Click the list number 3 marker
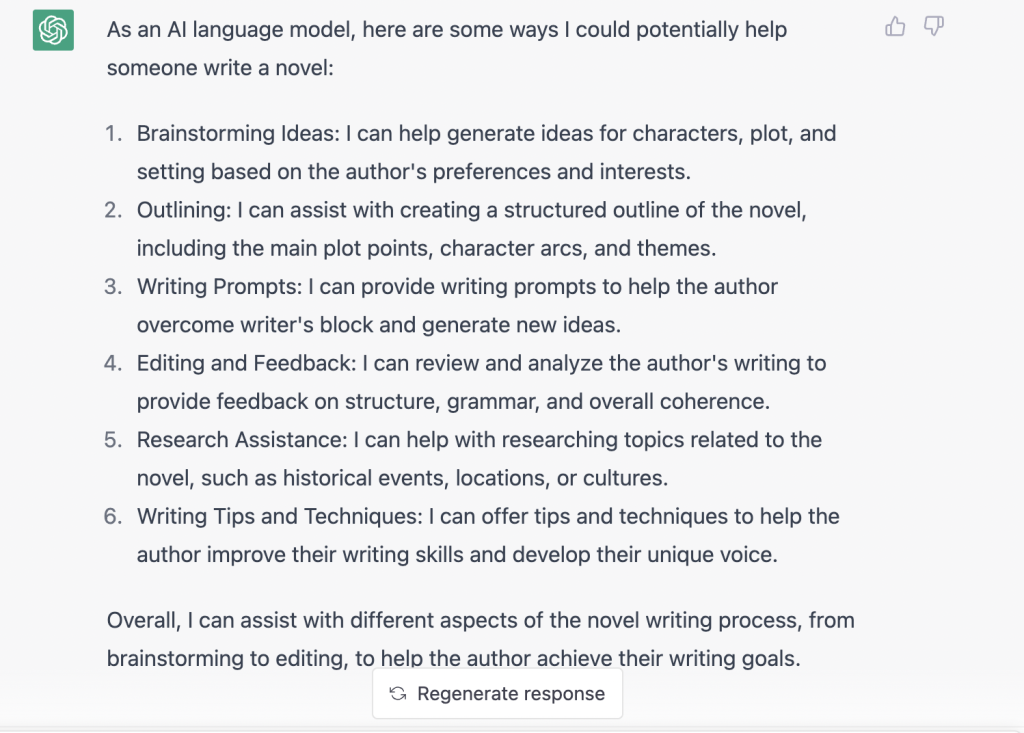This screenshot has width=1024, height=733. [113, 286]
